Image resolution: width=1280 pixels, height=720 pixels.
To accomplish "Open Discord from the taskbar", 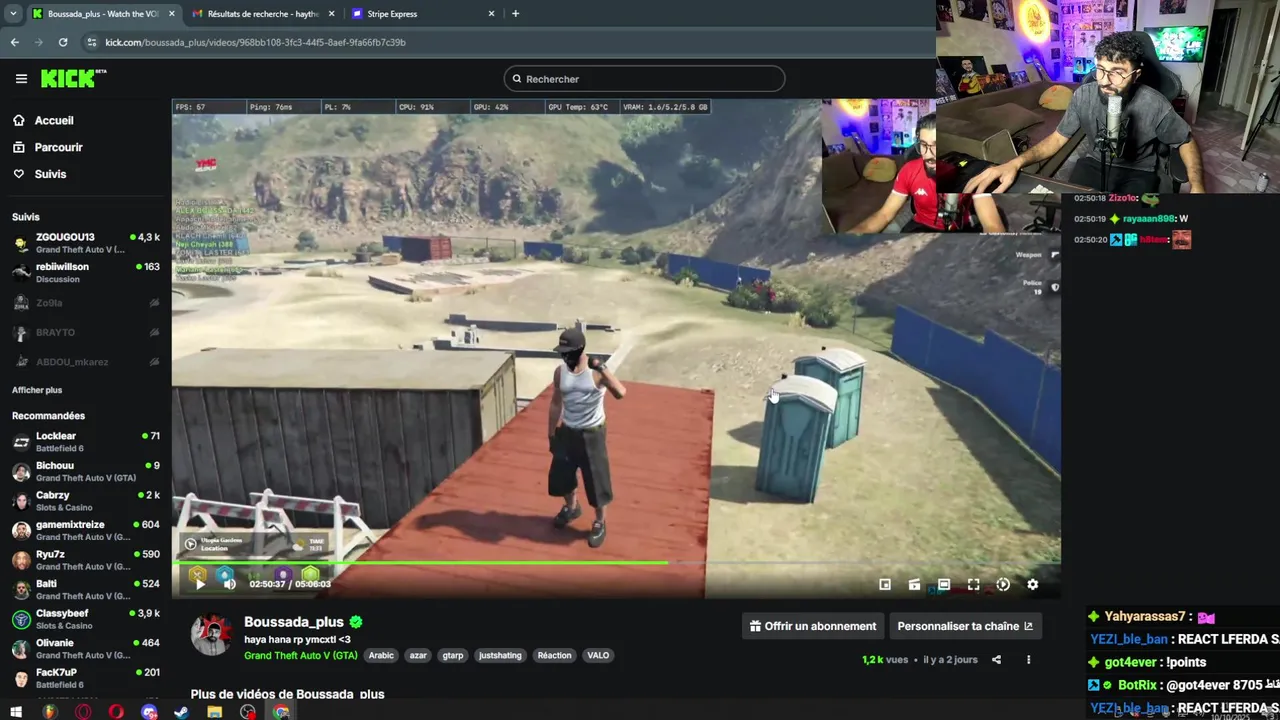I will tap(149, 712).
